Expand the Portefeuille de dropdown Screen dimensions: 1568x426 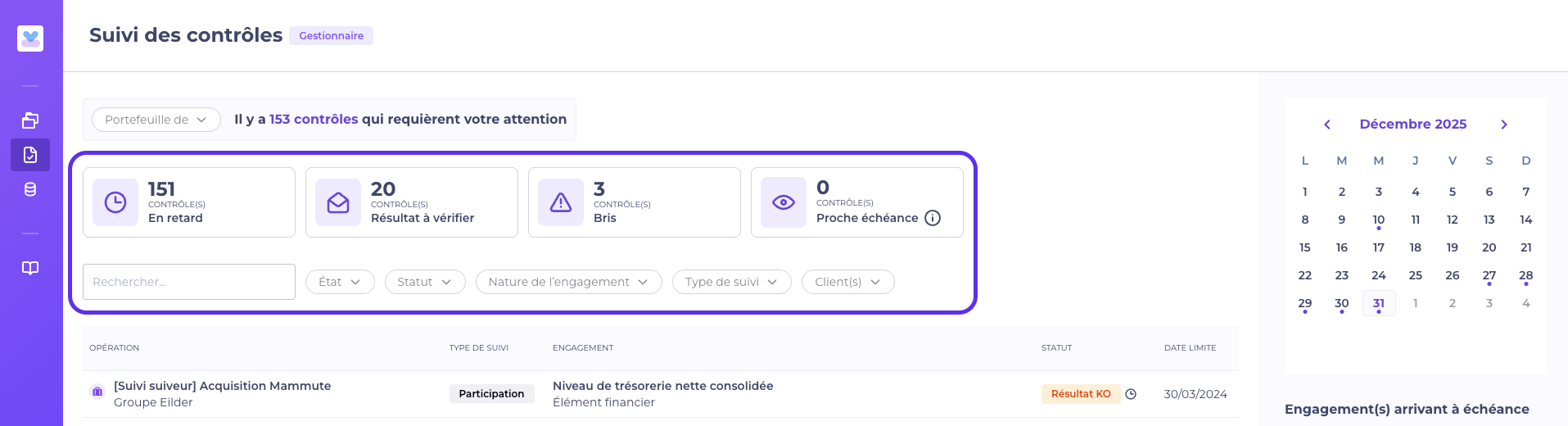pyautogui.click(x=156, y=120)
